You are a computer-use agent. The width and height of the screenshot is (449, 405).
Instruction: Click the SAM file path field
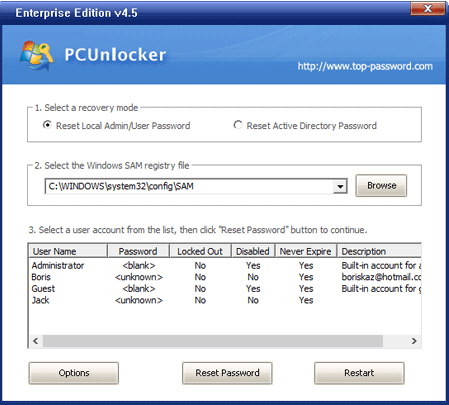tap(189, 186)
